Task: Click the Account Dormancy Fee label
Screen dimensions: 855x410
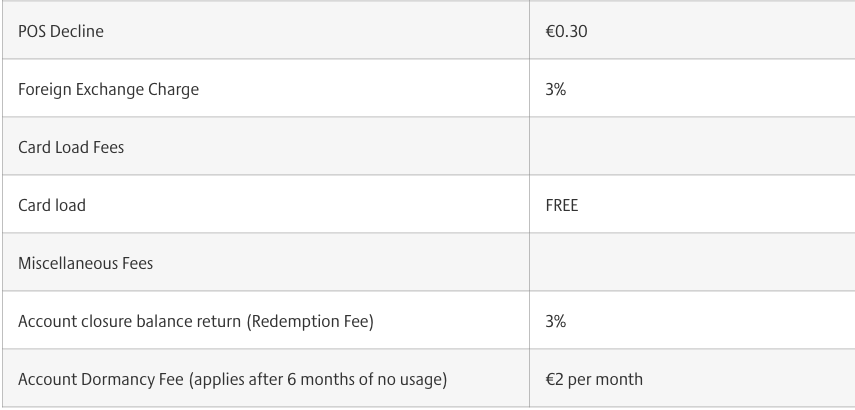Action: pos(100,379)
